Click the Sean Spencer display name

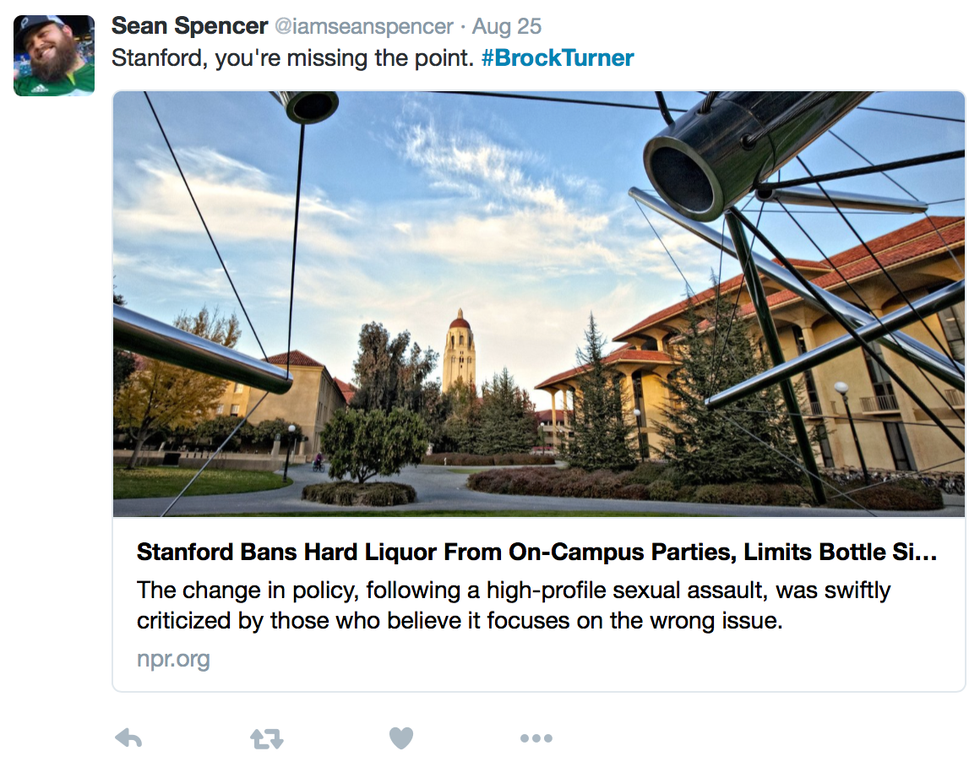pos(189,25)
